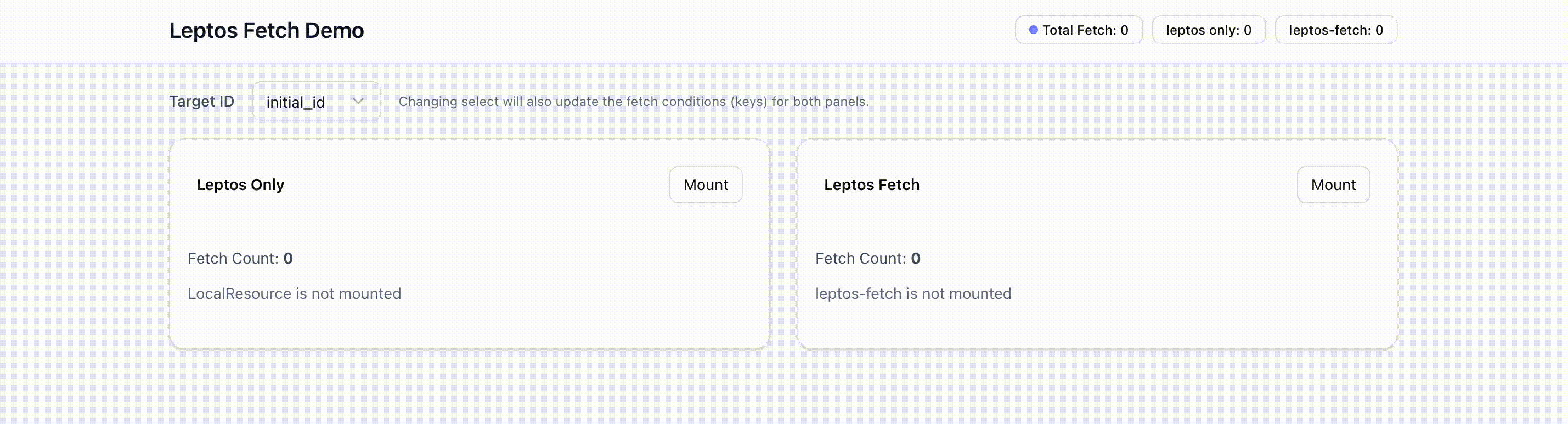Click the Leptos Fetch Demo title
The width and height of the screenshot is (1568, 424).
click(267, 30)
